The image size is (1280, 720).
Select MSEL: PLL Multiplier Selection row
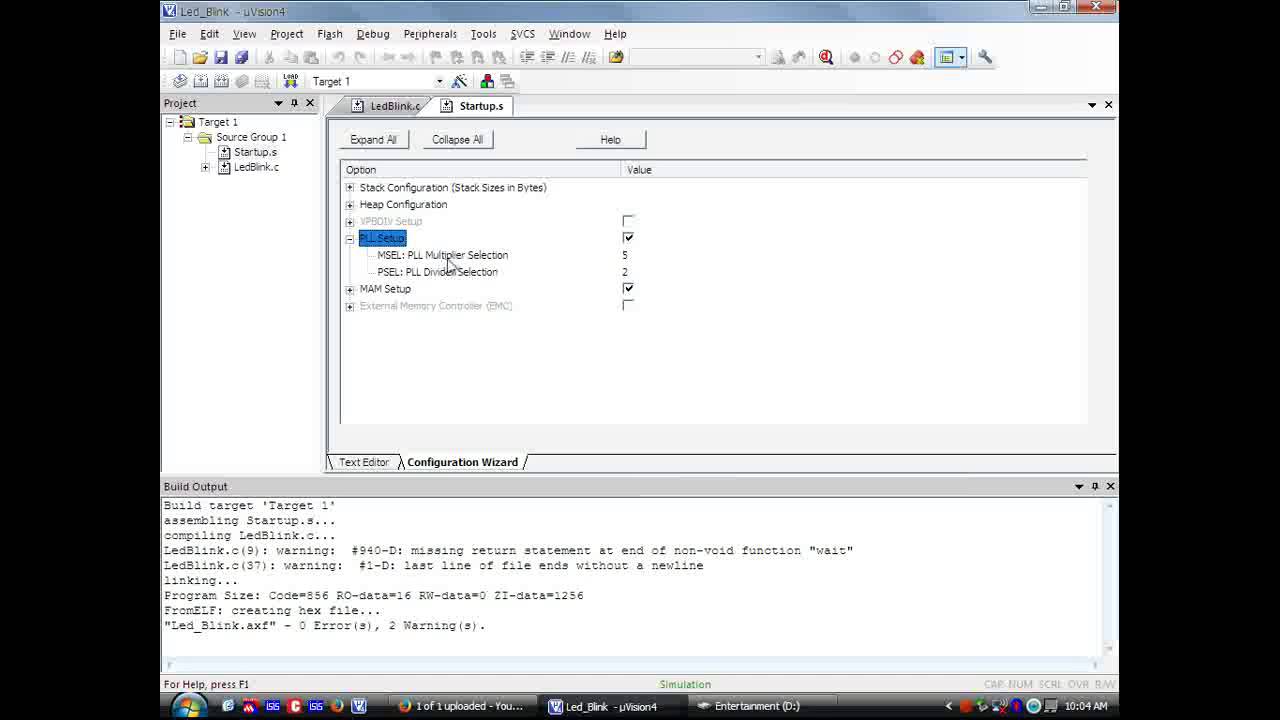click(x=443, y=255)
